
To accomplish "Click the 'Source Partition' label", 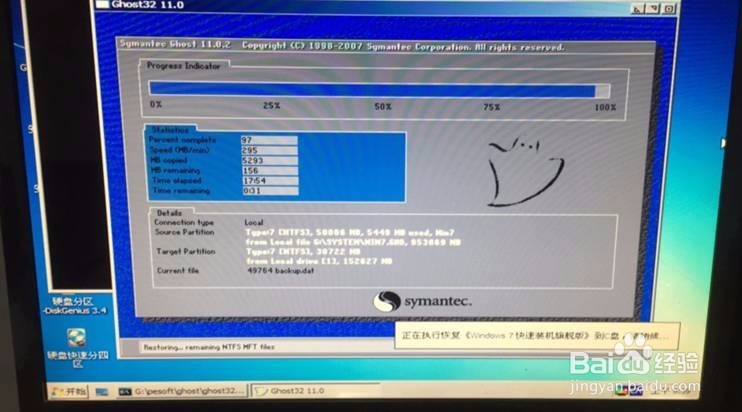I will coord(185,232).
